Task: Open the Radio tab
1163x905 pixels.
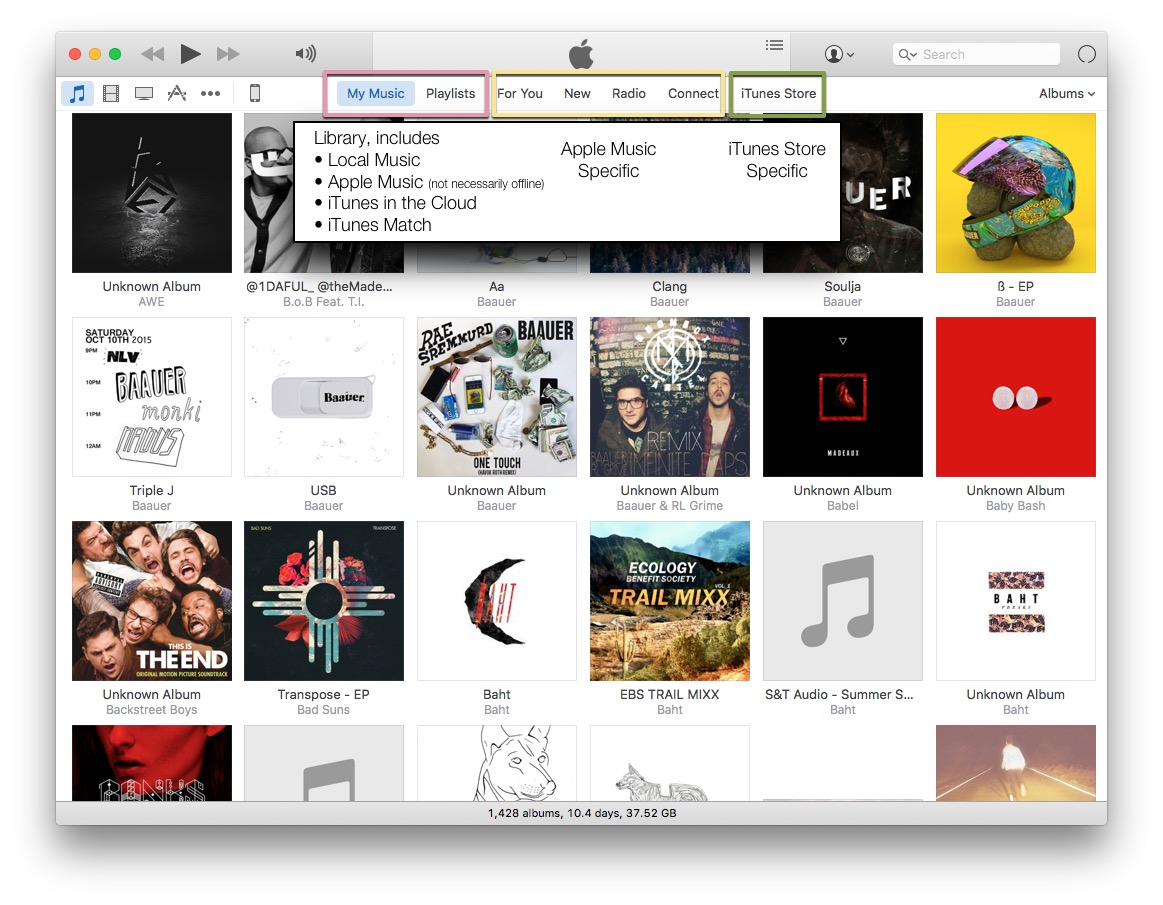Action: 628,93
